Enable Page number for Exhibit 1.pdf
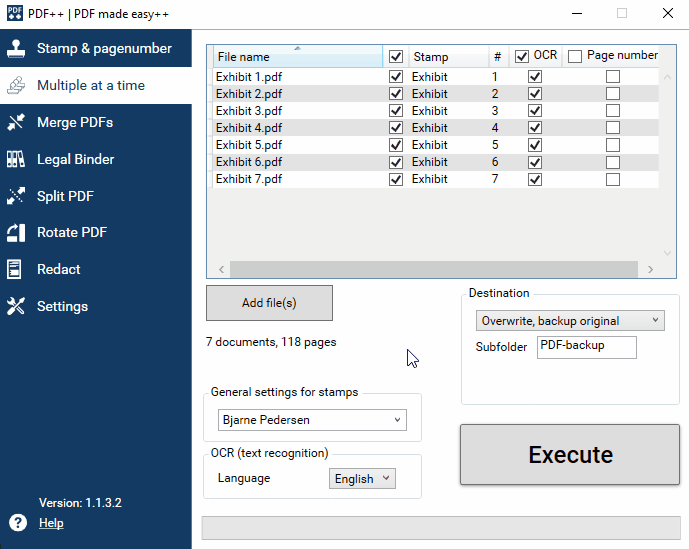The width and height of the screenshot is (689, 549). (613, 77)
